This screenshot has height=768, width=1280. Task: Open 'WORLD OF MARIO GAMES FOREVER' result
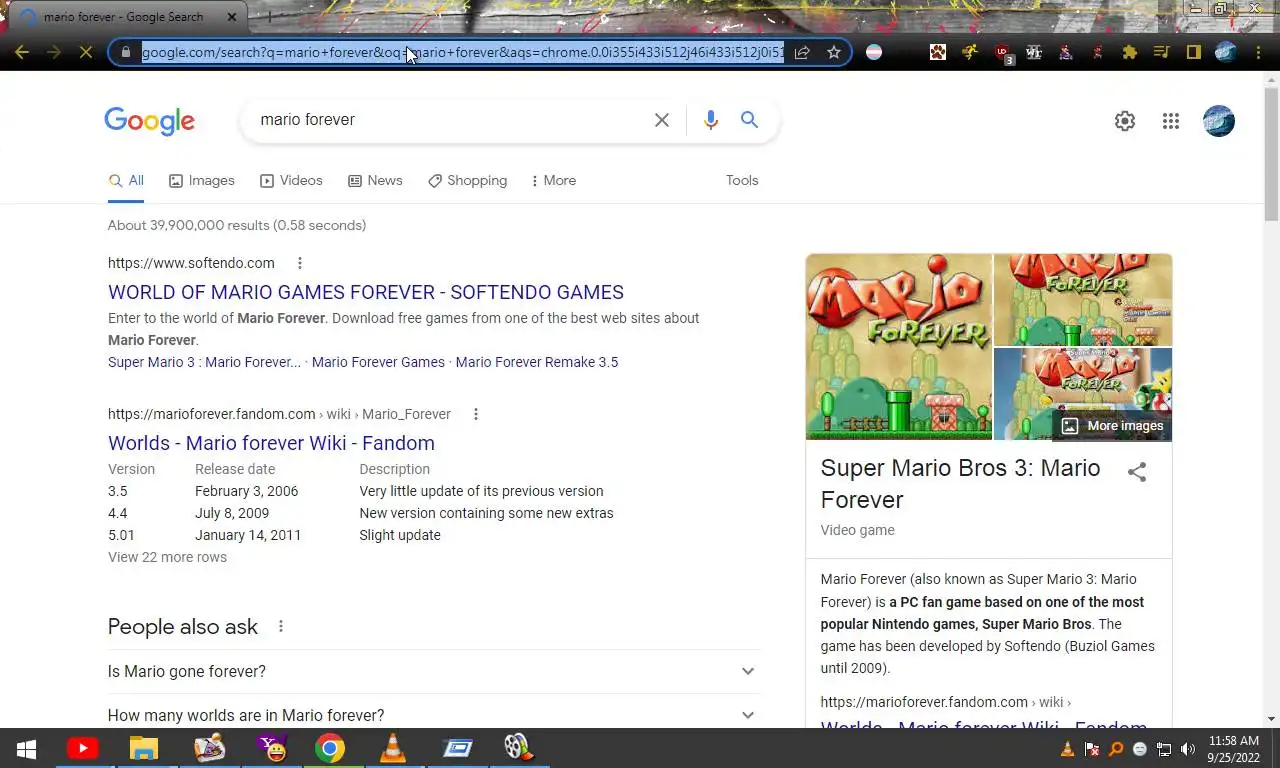366,292
